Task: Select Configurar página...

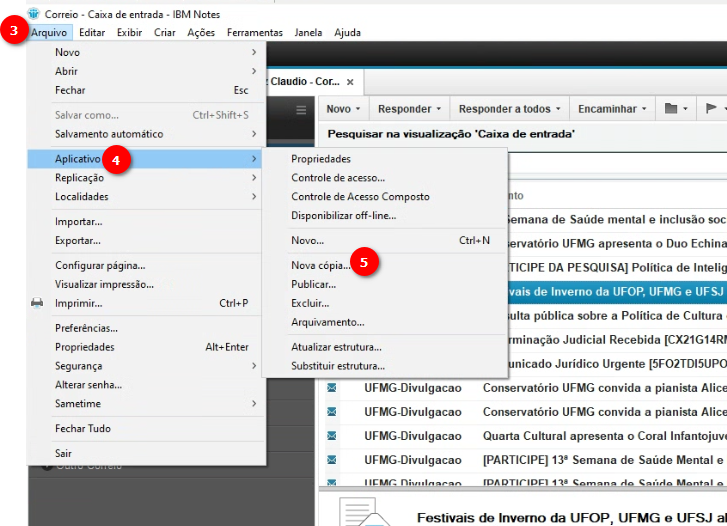Action: click(x=147, y=265)
